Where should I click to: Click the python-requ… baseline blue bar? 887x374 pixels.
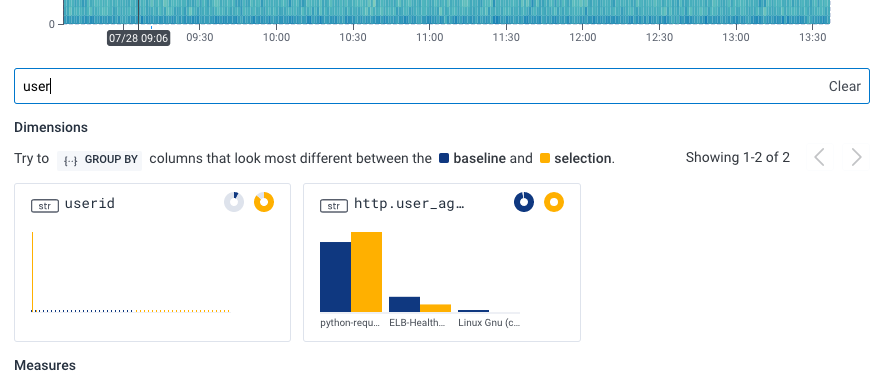tap(335, 277)
